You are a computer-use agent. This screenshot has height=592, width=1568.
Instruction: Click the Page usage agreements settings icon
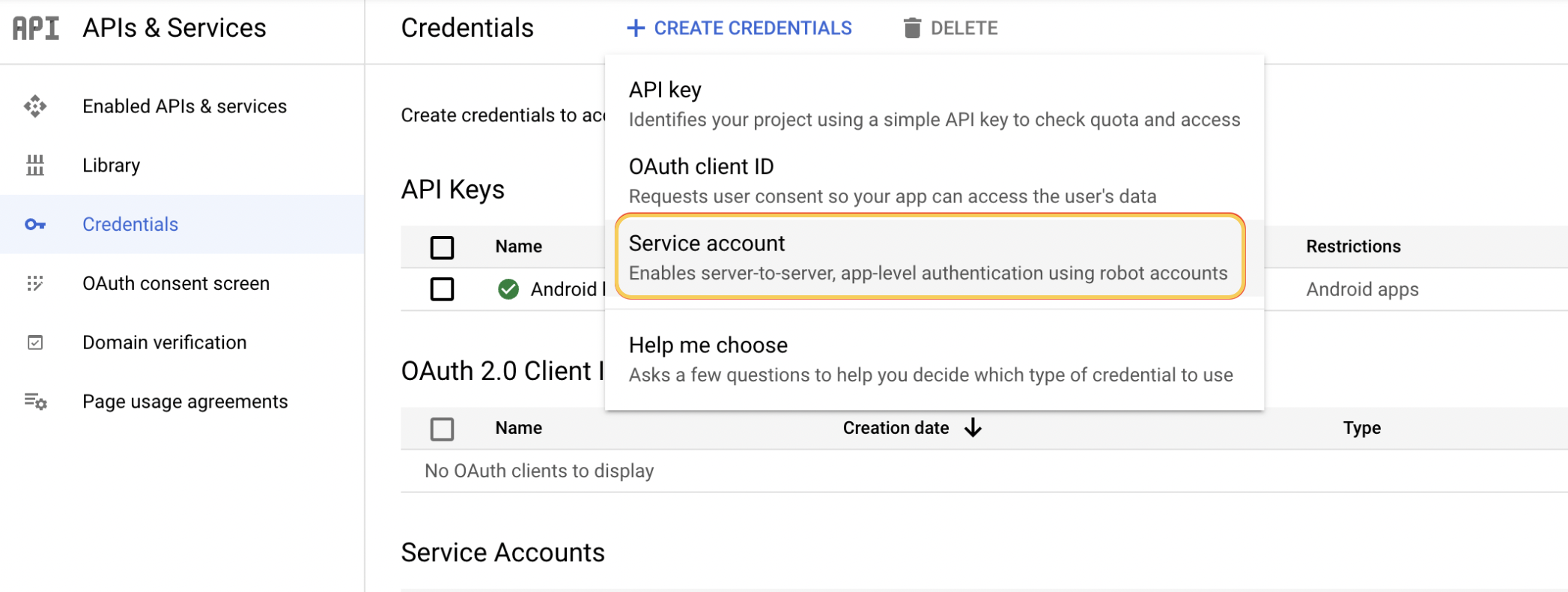click(35, 402)
